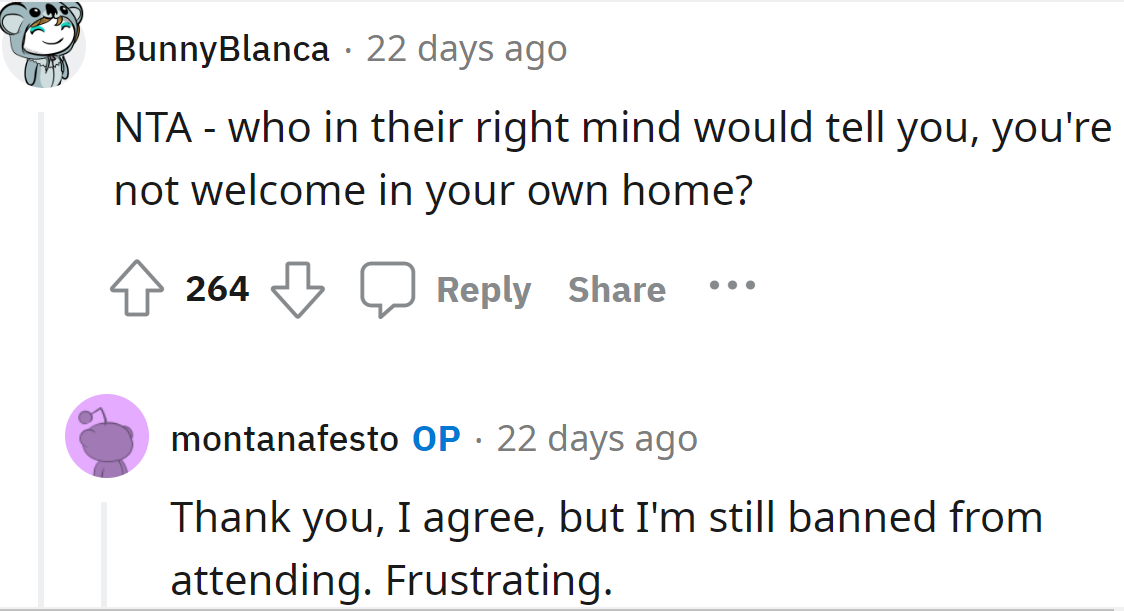Collapse BunnyBlanca's comment thread via thread line
The width and height of the screenshot is (1124, 611).
pyautogui.click(x=41, y=350)
